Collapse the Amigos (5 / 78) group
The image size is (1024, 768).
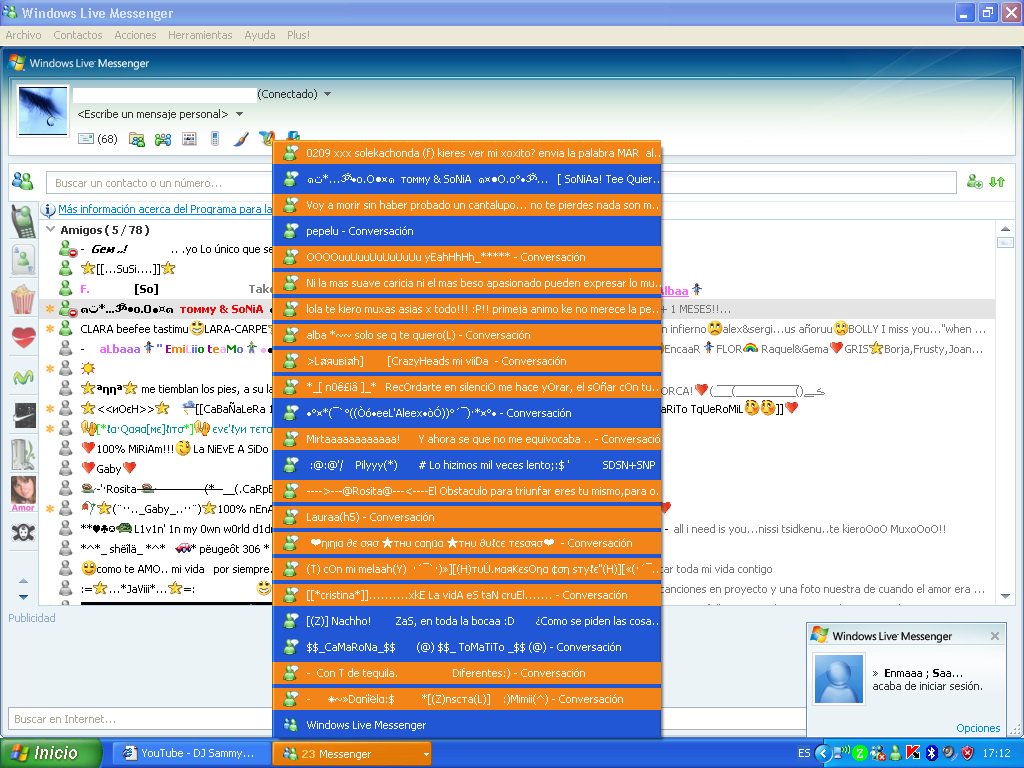[52, 228]
